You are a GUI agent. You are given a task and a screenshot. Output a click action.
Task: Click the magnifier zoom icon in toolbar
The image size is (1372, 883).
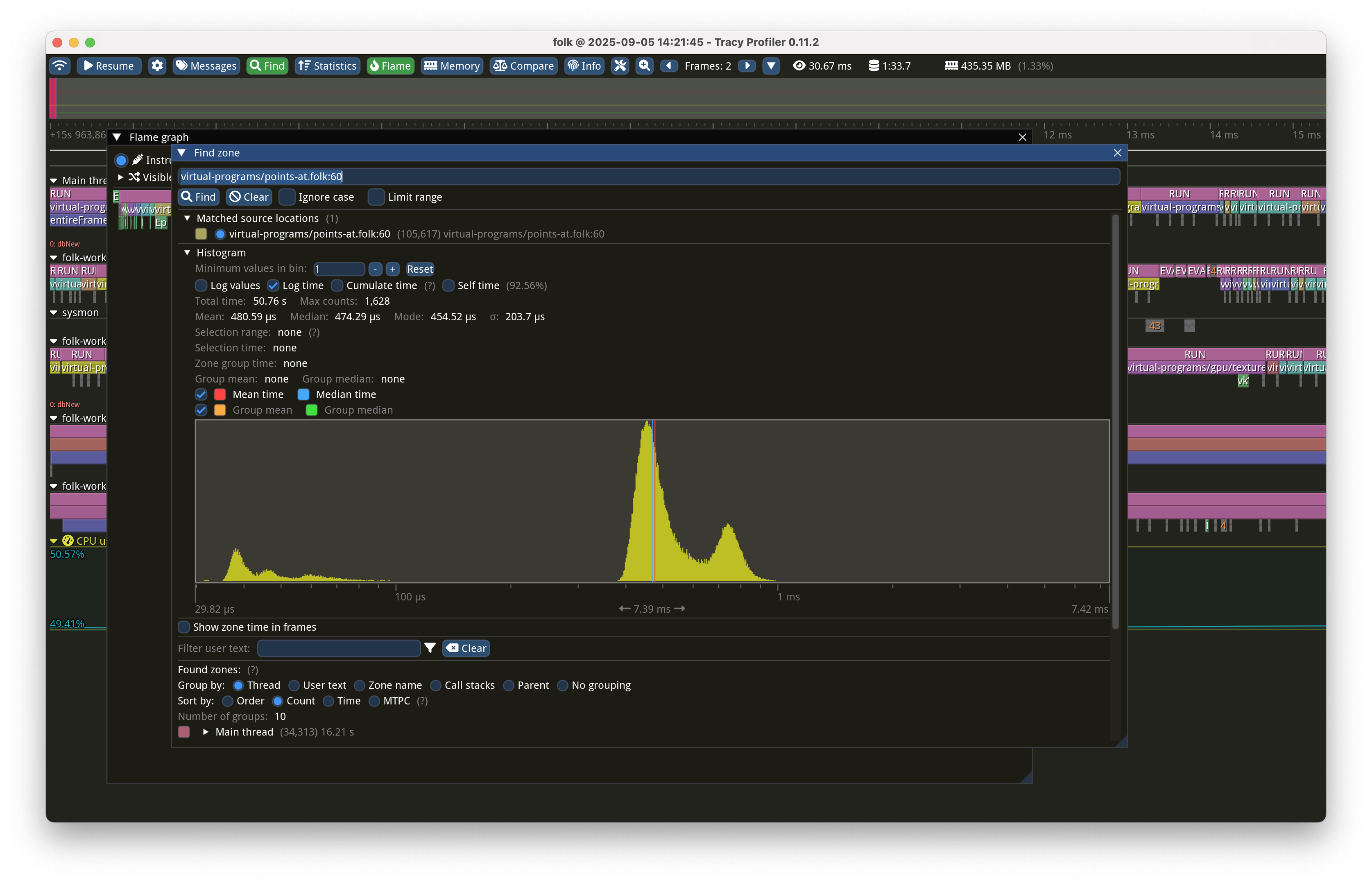tap(645, 66)
